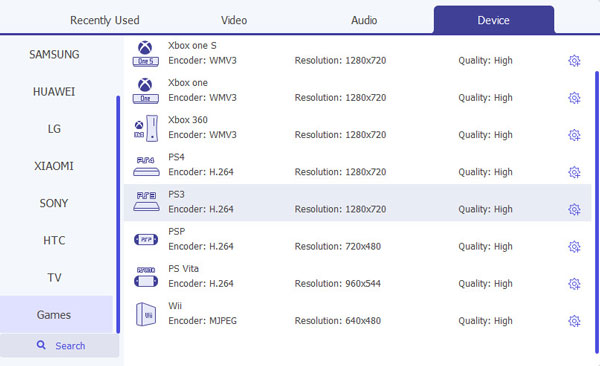
Task: Select TV device category
Action: point(54,277)
